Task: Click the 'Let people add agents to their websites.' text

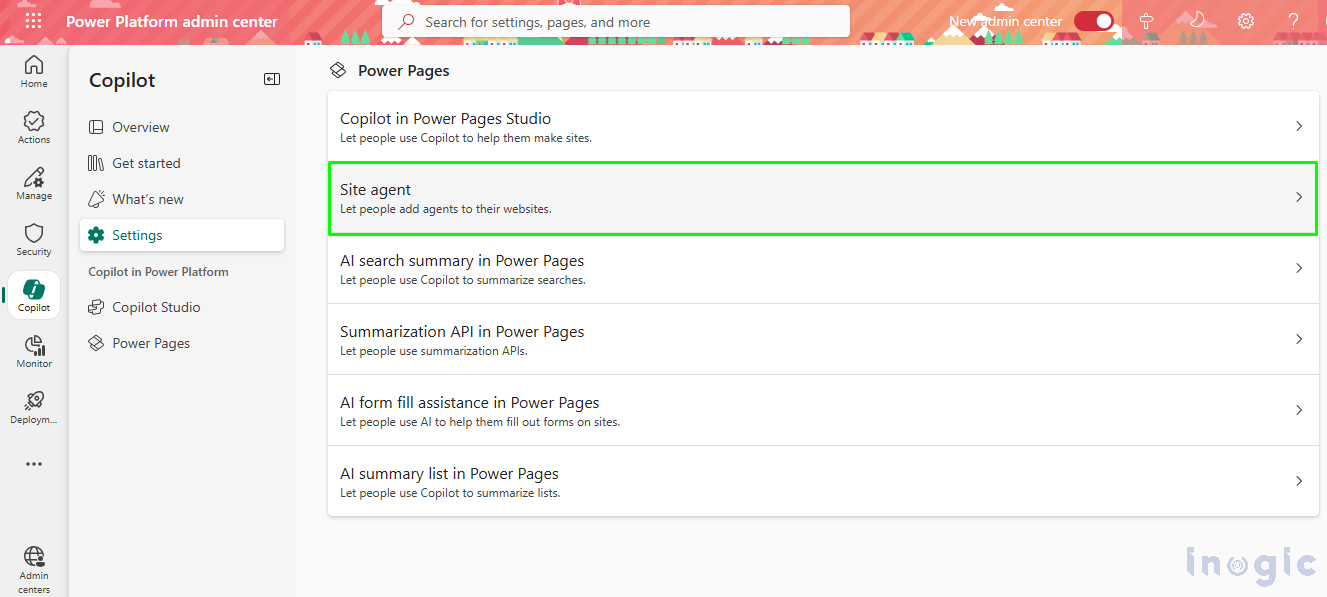Action: tap(446, 209)
